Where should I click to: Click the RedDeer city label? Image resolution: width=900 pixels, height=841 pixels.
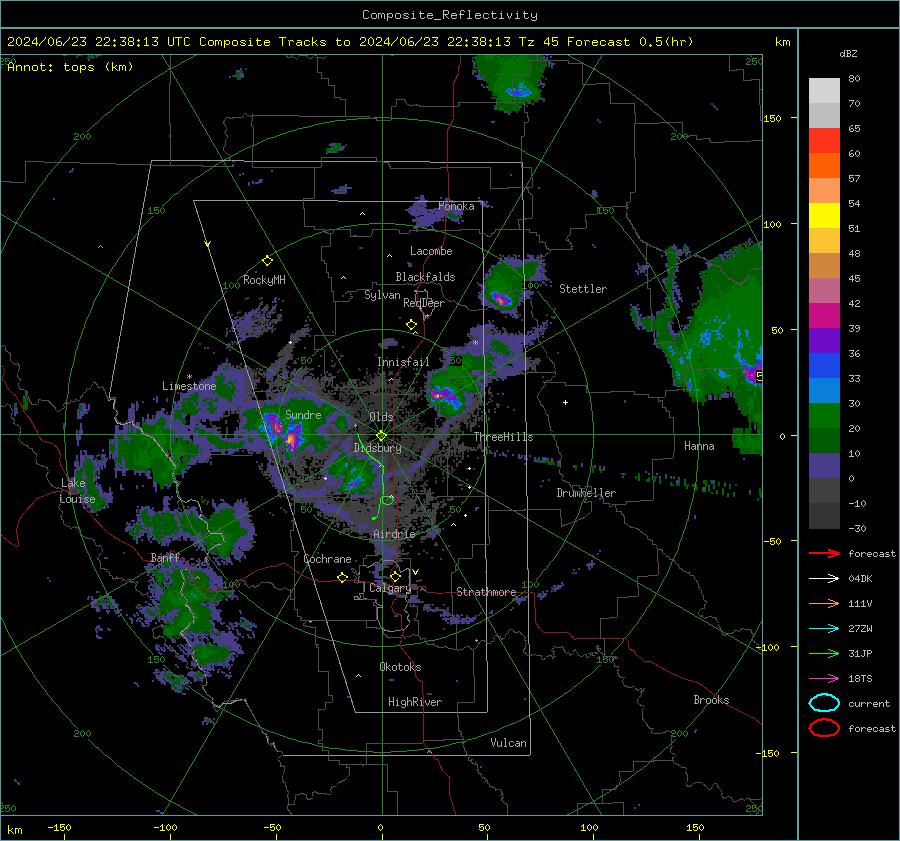point(424,303)
